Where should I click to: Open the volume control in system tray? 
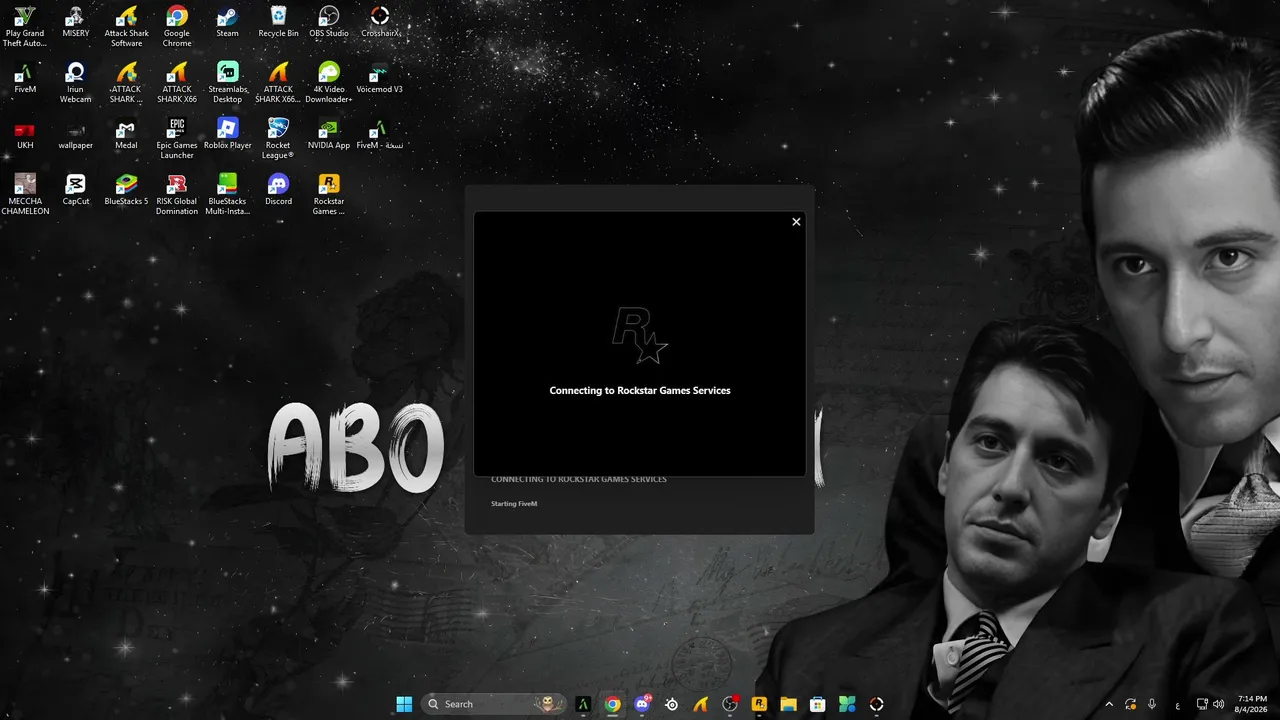click(1218, 704)
